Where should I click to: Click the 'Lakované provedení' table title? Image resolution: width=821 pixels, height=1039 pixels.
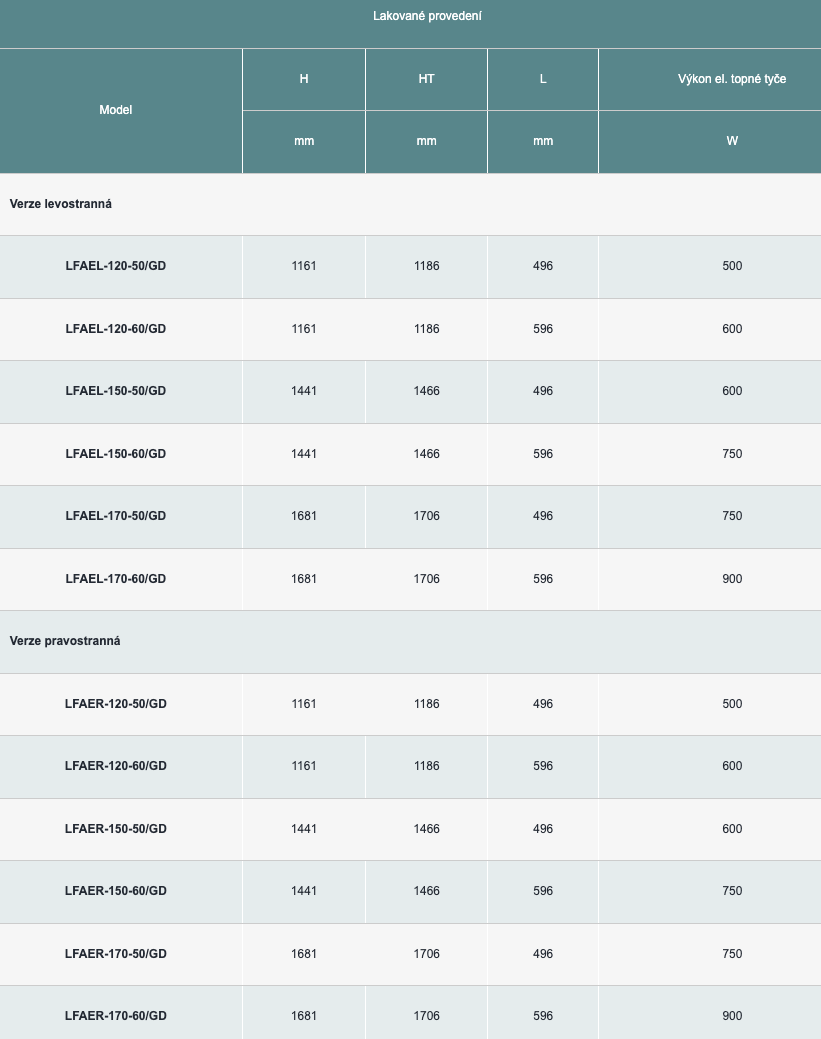[427, 16]
